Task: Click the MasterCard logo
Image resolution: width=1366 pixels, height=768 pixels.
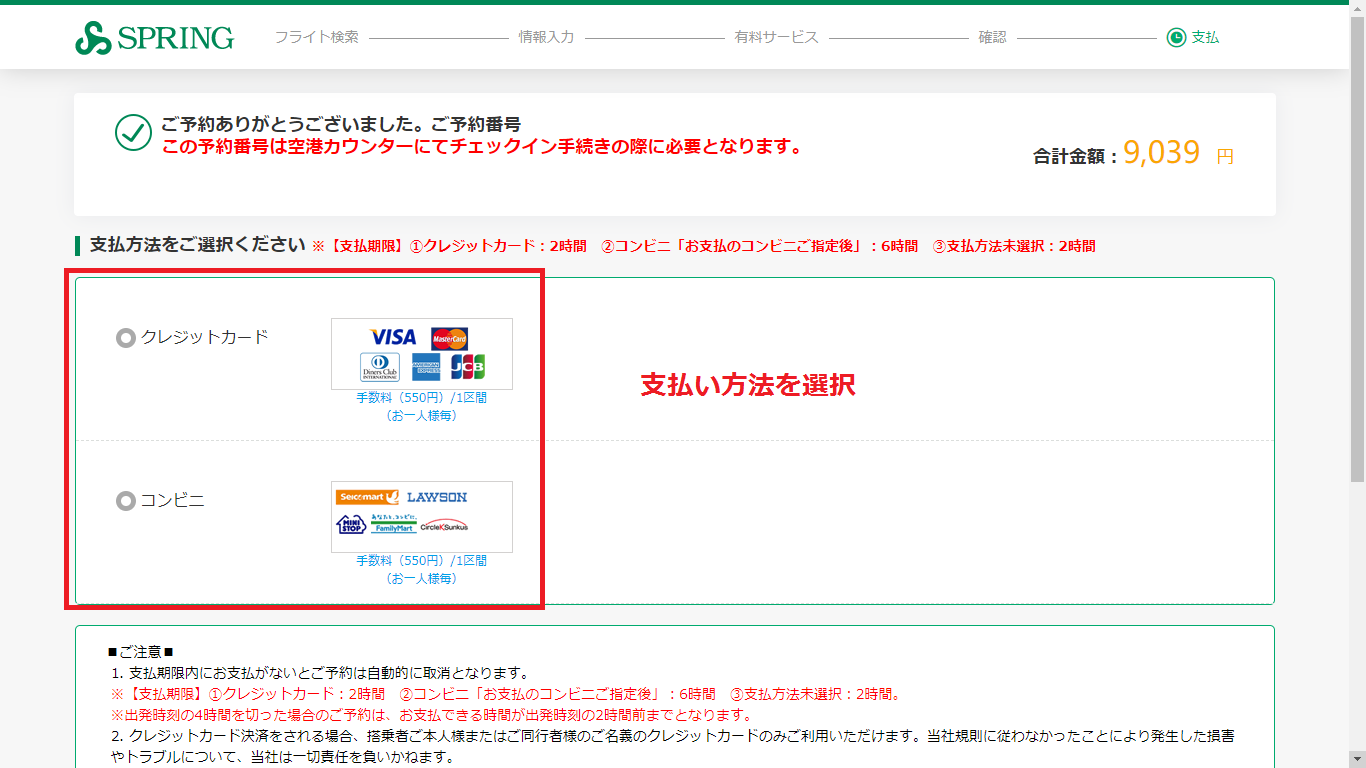Action: click(x=449, y=339)
